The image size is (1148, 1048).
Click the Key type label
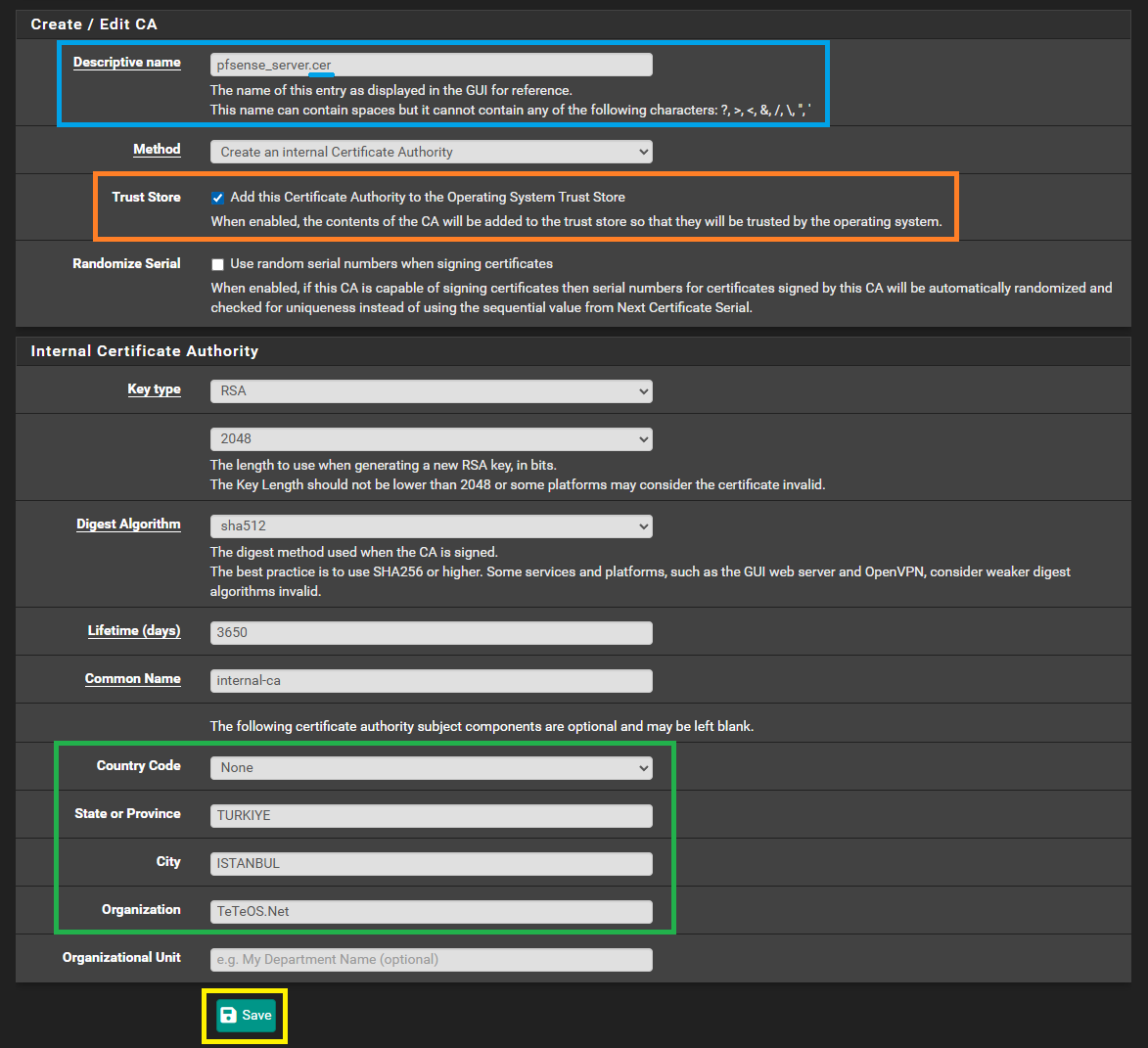click(x=154, y=389)
